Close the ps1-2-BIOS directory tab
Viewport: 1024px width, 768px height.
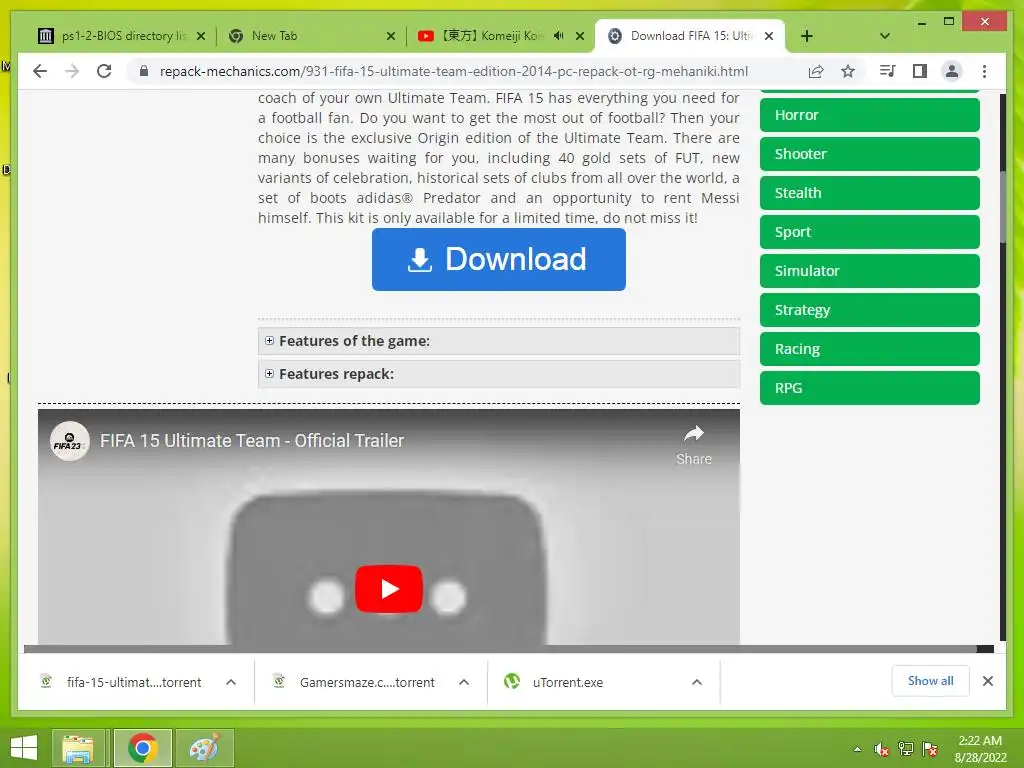pyautogui.click(x=201, y=36)
